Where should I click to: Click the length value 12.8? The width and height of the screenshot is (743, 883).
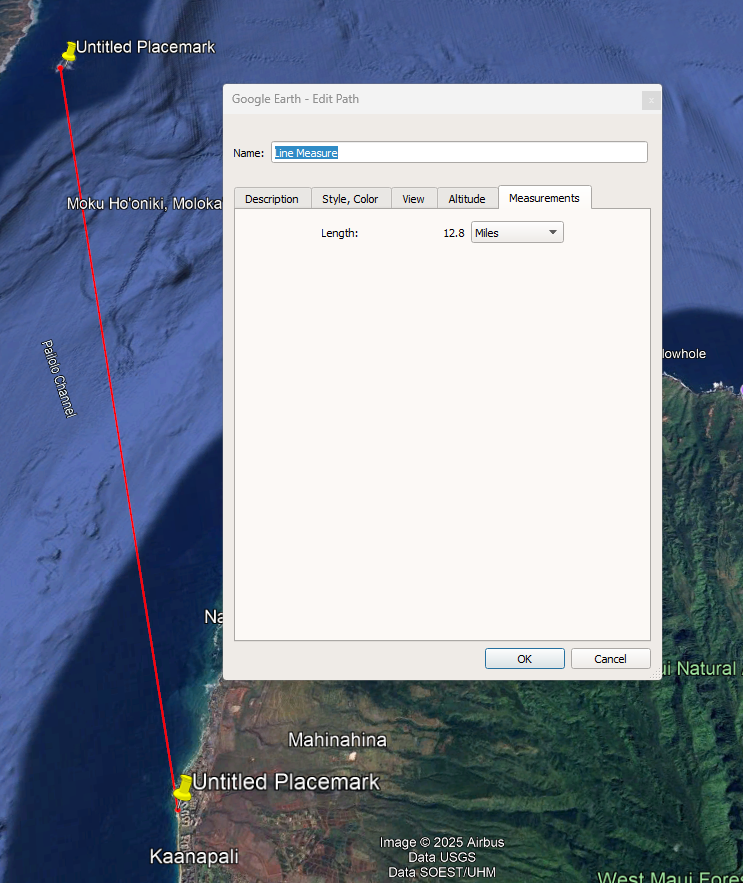click(453, 233)
